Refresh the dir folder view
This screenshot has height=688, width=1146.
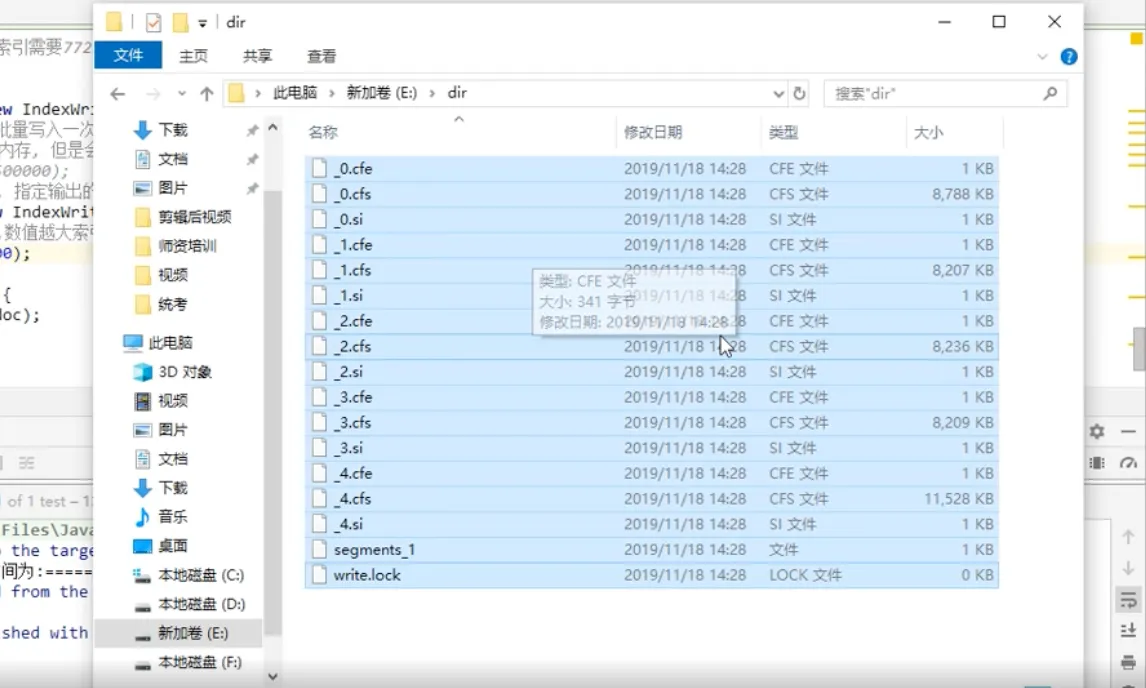pyautogui.click(x=800, y=94)
